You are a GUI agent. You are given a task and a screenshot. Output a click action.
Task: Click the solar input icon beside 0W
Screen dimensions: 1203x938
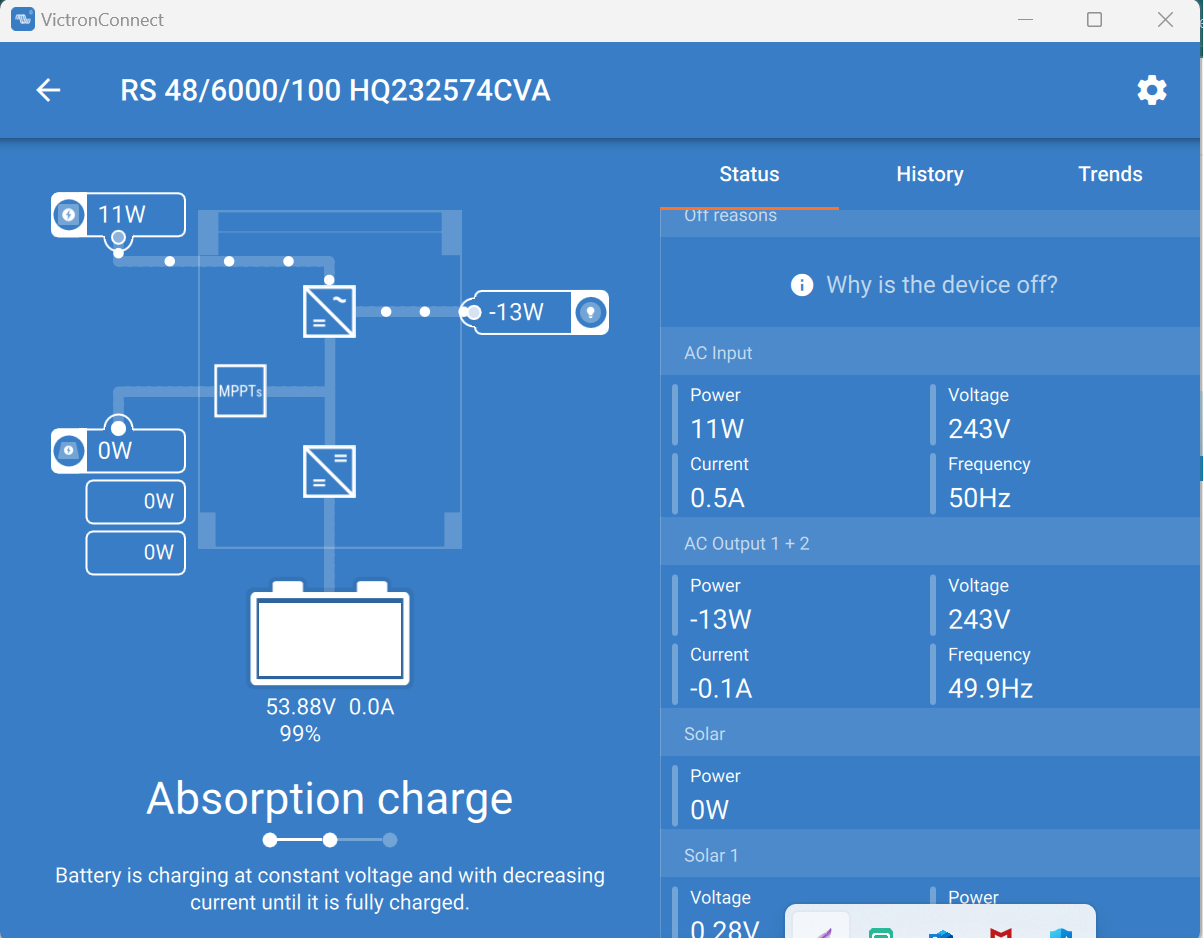(x=68, y=451)
